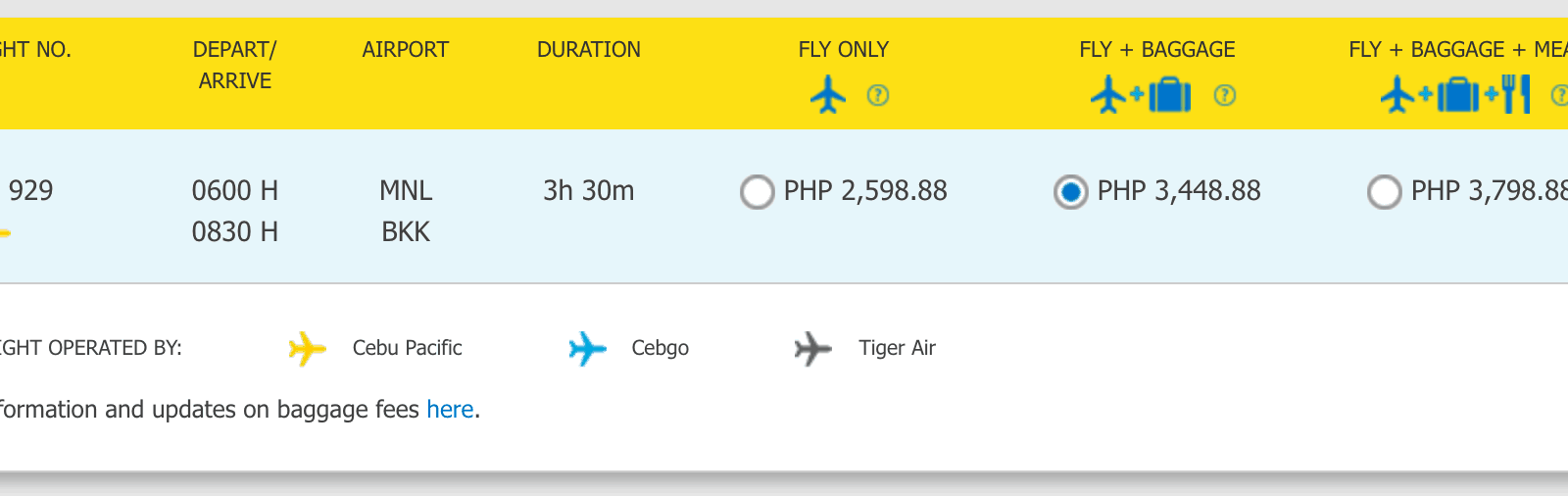Click the gray Tiger Air plane icon
The height and width of the screenshot is (496, 1568).
[812, 348]
